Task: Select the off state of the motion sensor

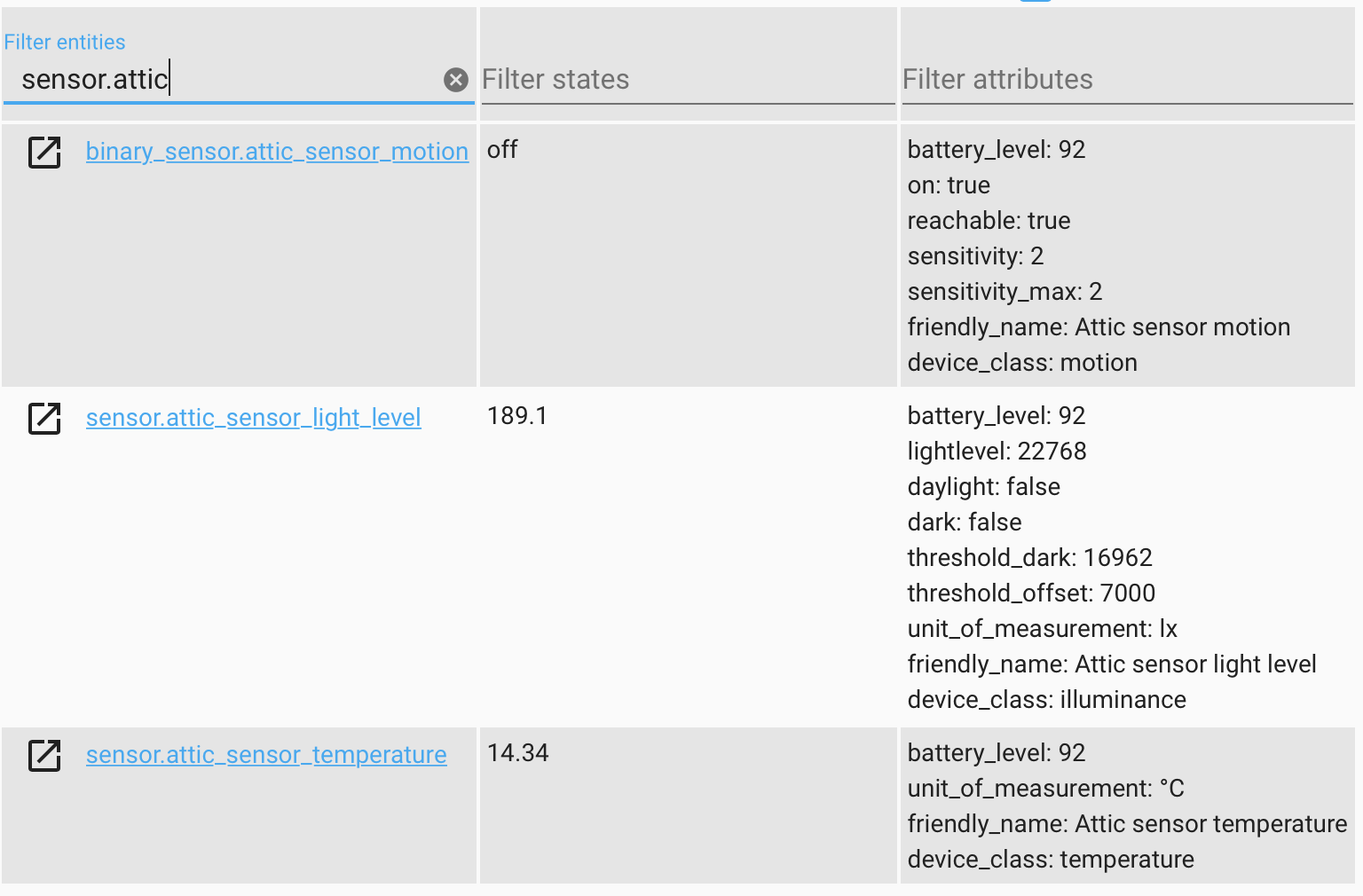Action: coord(502,149)
